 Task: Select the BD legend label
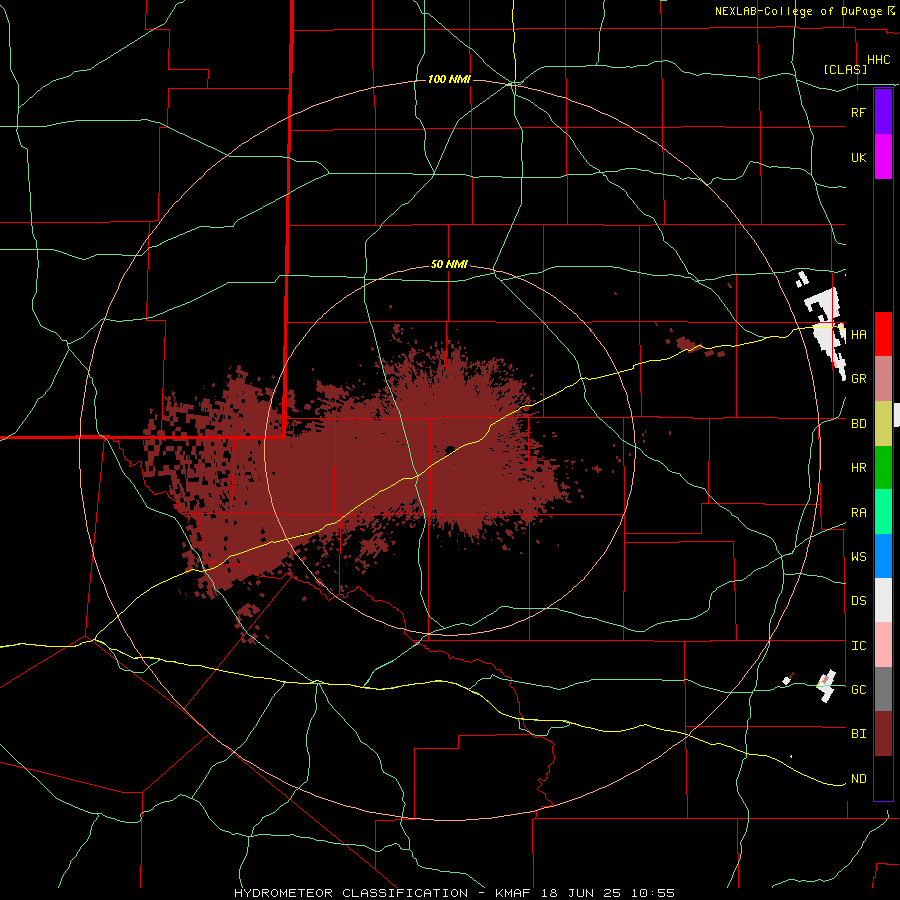pyautogui.click(x=858, y=424)
